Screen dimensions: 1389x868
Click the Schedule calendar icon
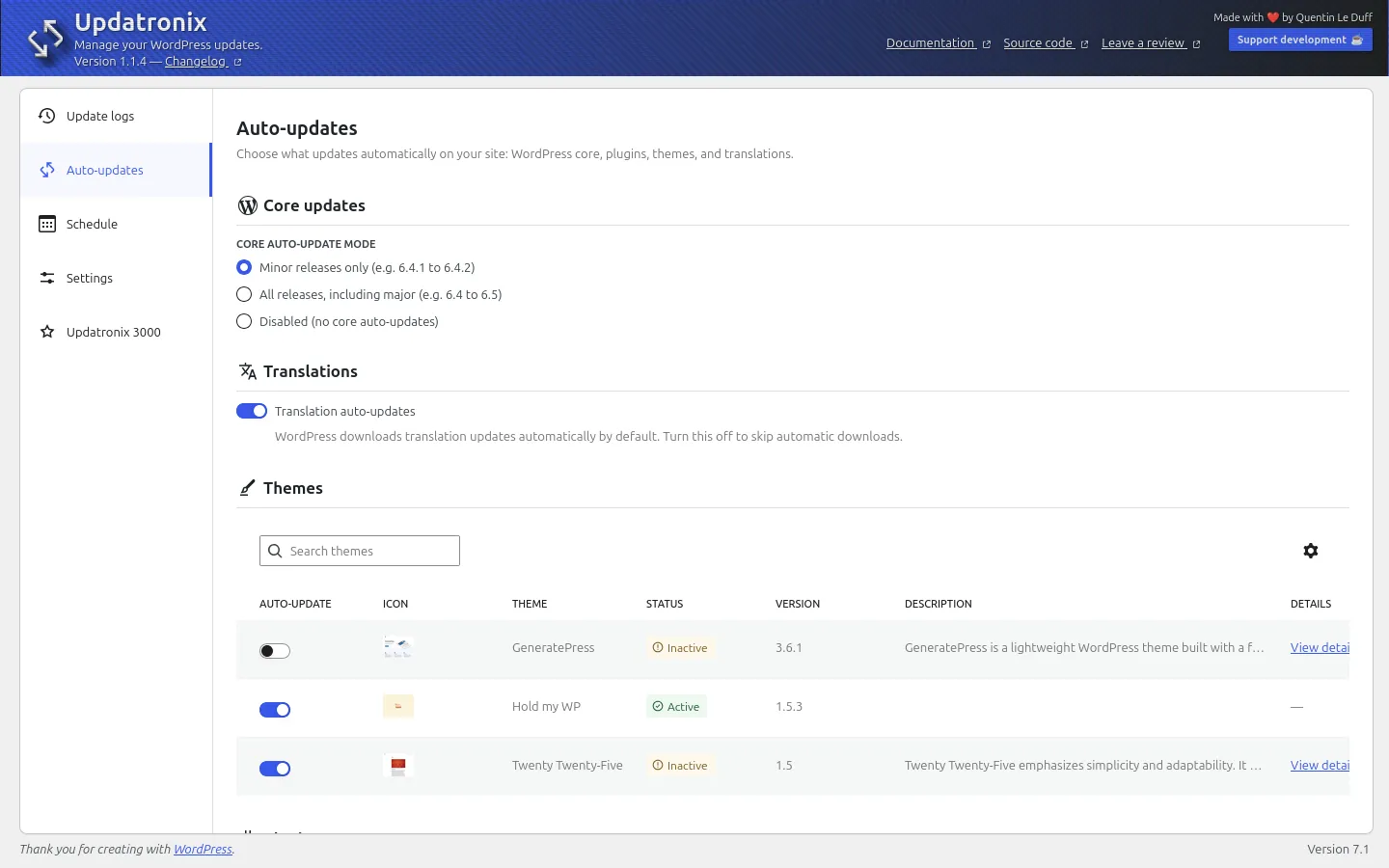click(x=46, y=224)
